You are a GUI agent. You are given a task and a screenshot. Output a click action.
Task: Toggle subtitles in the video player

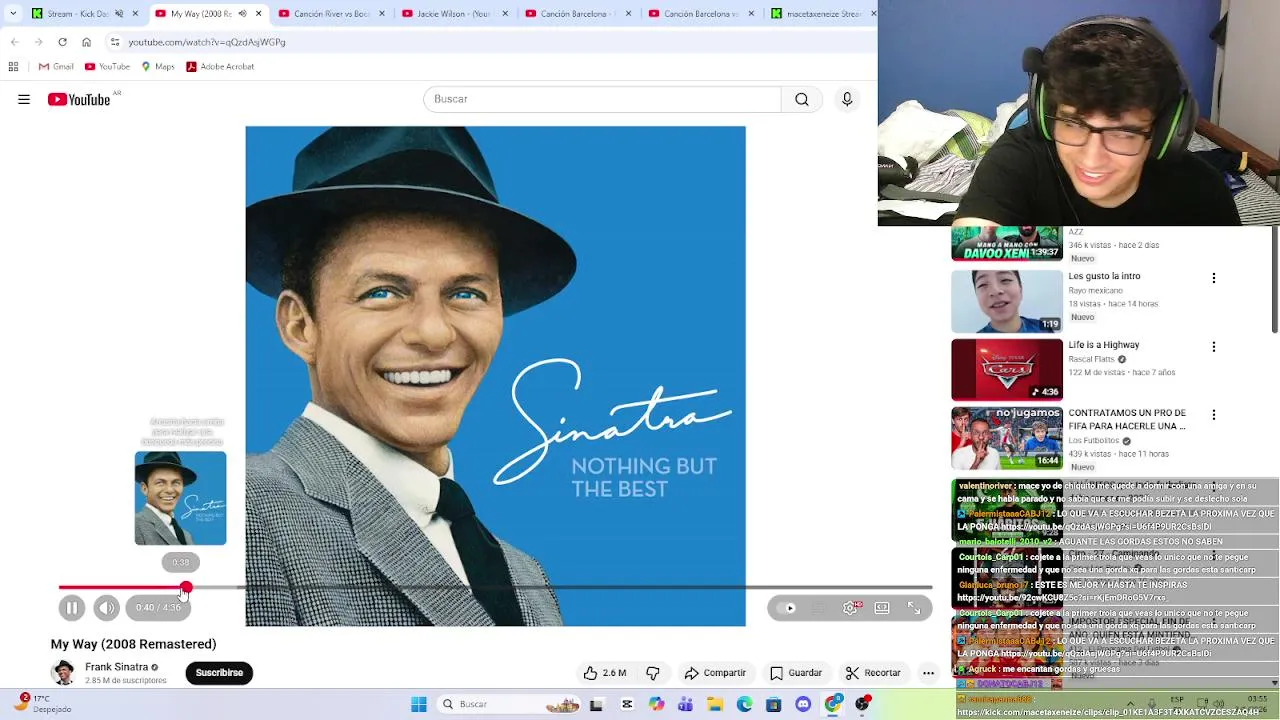[819, 608]
